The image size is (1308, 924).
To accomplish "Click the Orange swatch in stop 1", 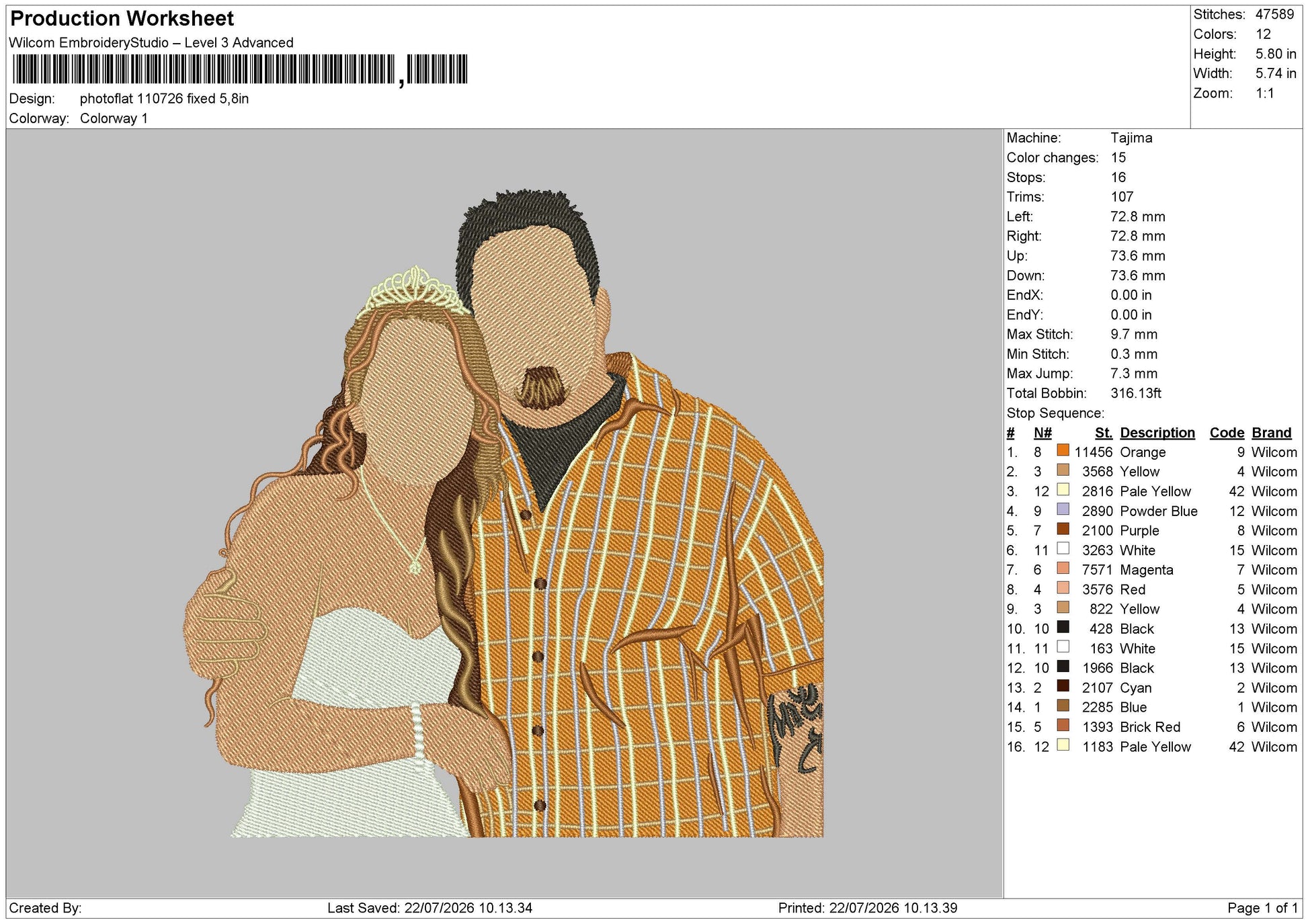I will [1063, 450].
